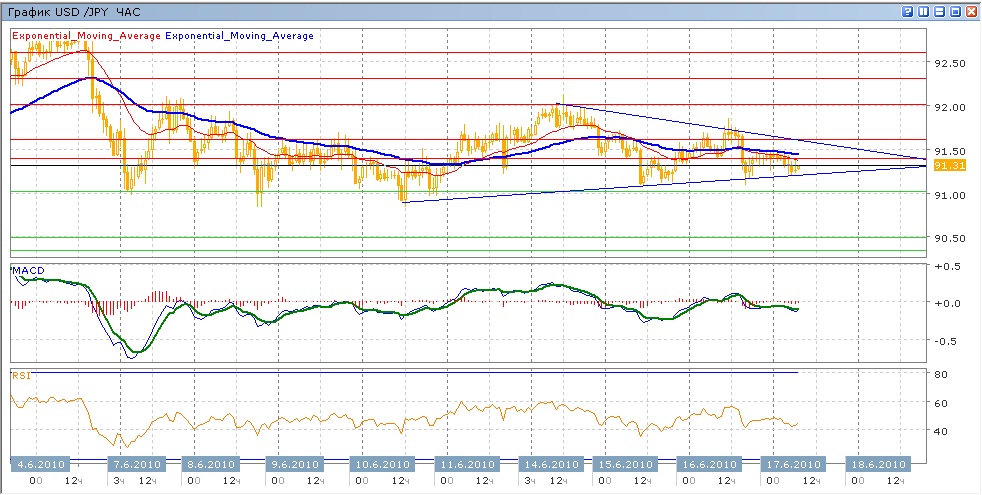
Task: Click the RSI indicator label
Action: 21,376
